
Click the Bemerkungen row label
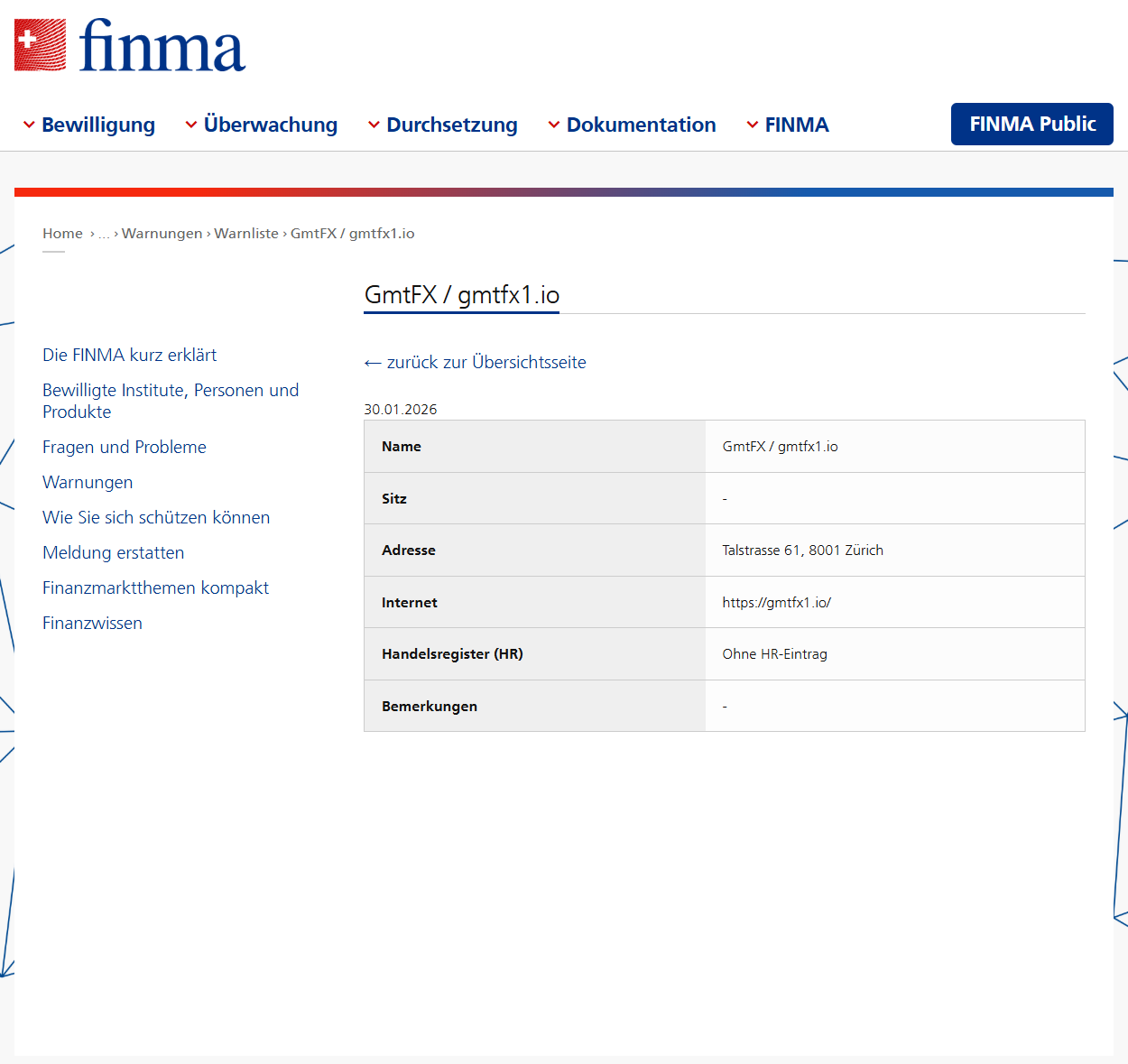430,706
